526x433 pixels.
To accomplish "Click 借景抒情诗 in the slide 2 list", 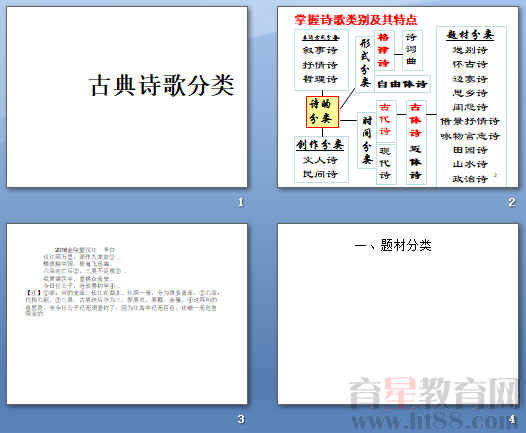I will tap(470, 121).
